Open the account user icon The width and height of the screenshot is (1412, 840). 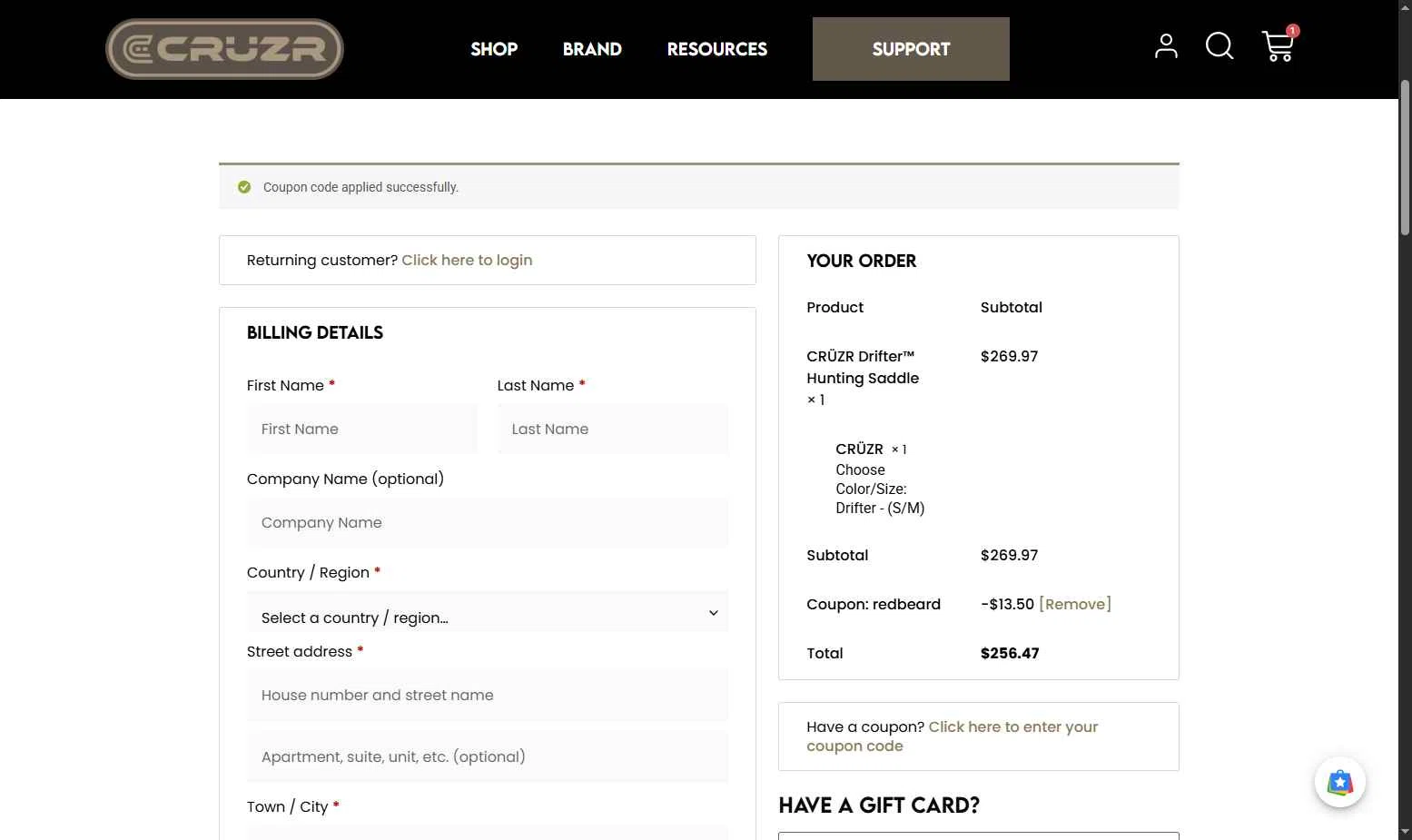point(1166,46)
